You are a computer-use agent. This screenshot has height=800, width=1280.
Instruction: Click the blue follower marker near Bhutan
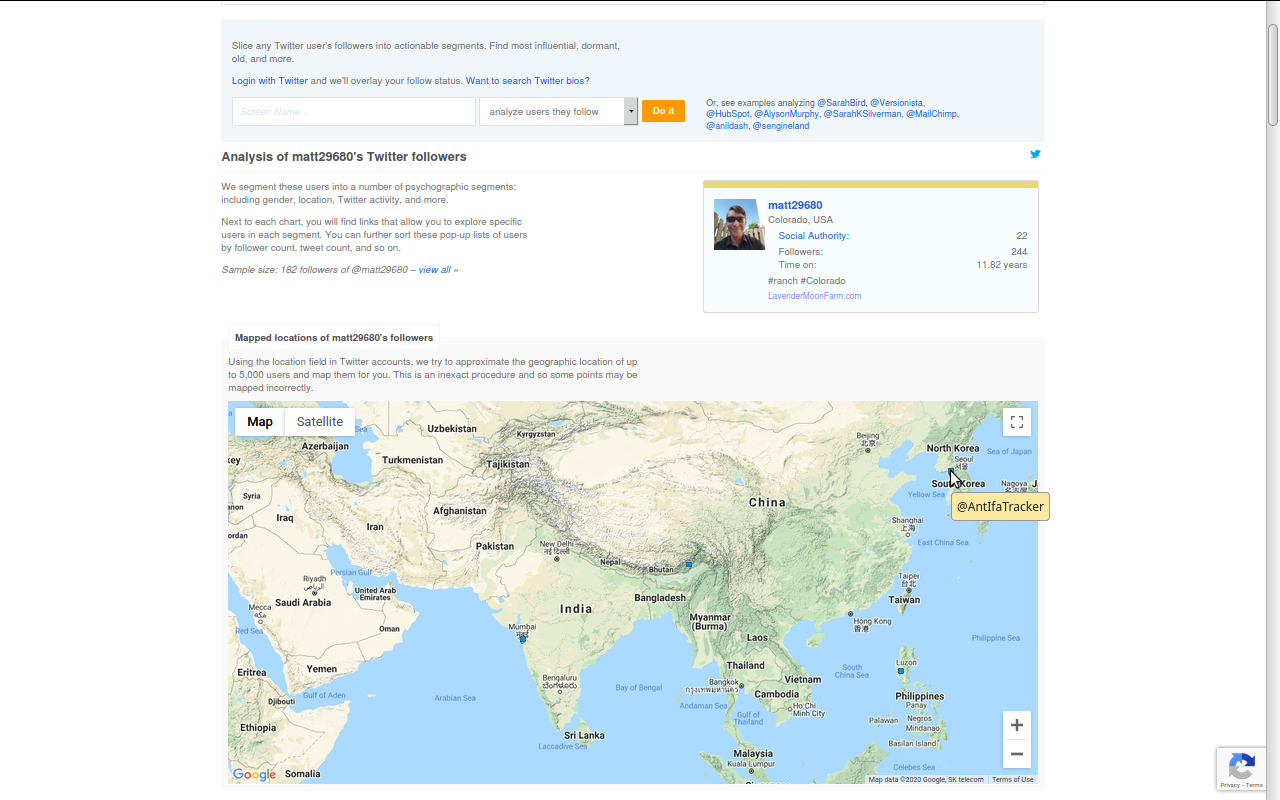[689, 565]
